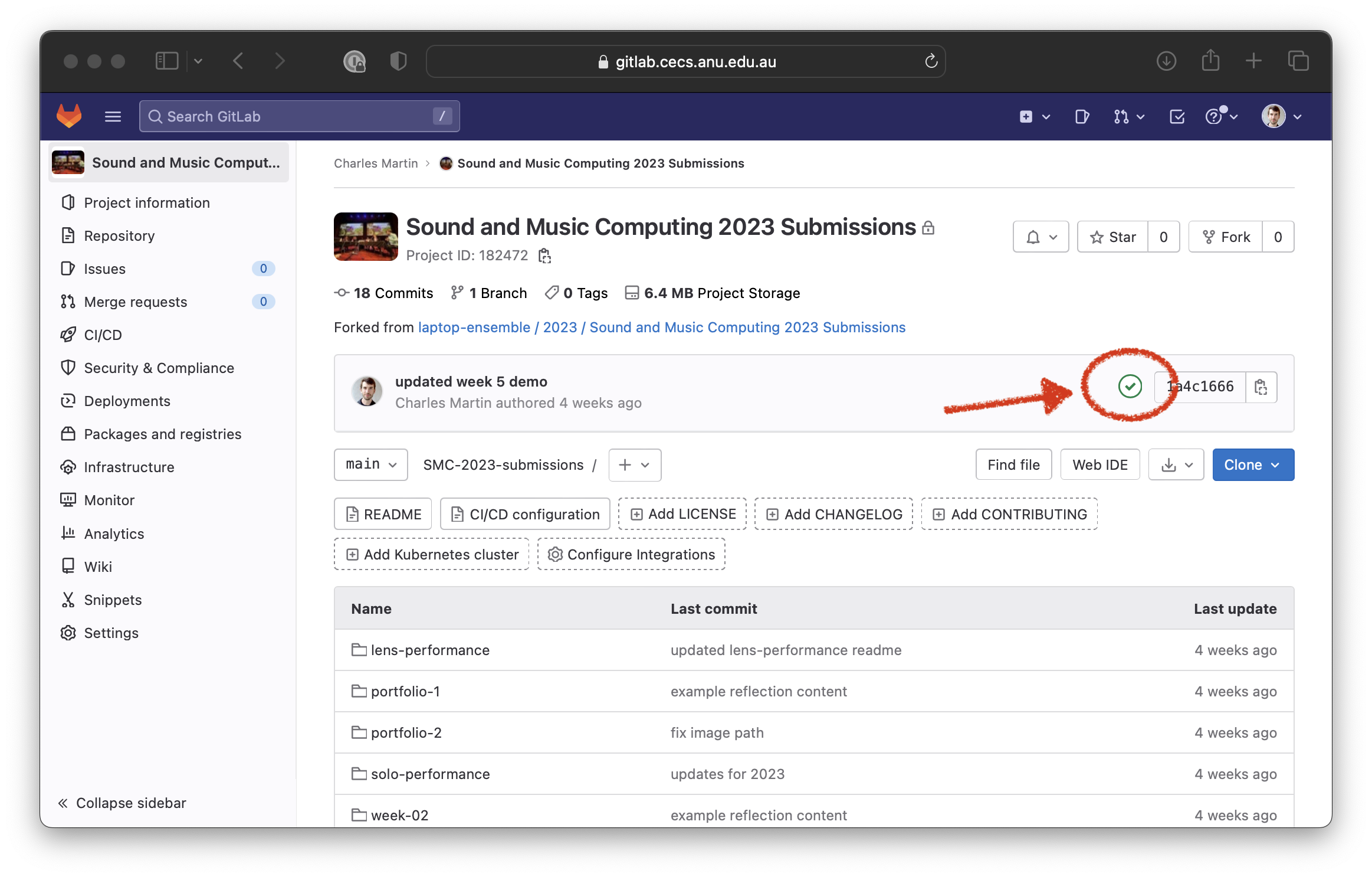Toggle the Safari sidebar panel
The image size is (1372, 877).
coord(166,61)
